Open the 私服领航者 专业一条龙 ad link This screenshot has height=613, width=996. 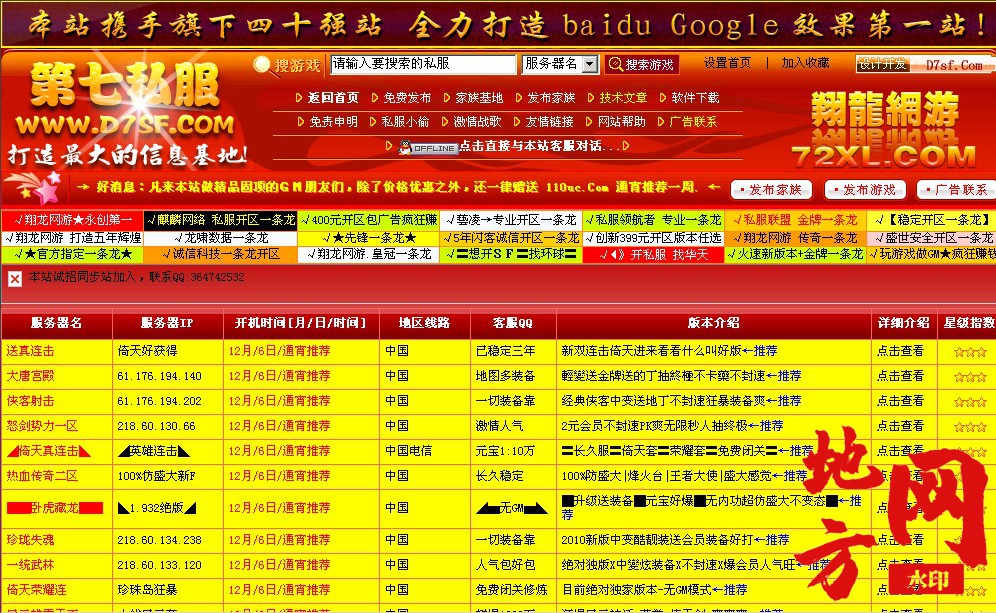tap(654, 220)
